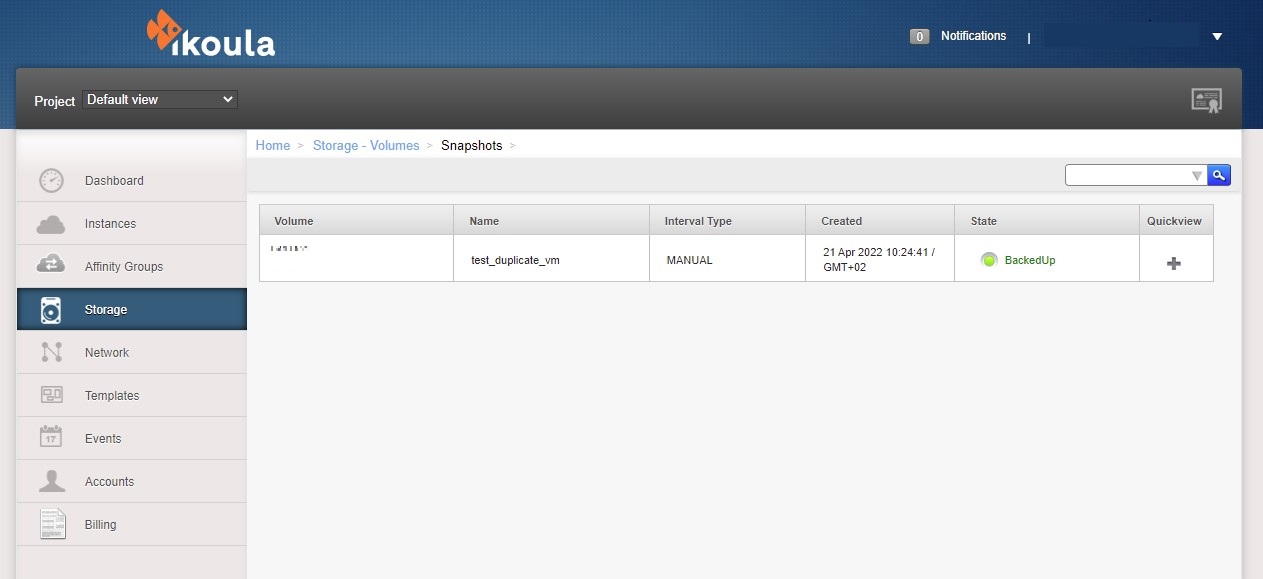Click the Ikoula logo
The height and width of the screenshot is (579, 1263).
pyautogui.click(x=211, y=34)
